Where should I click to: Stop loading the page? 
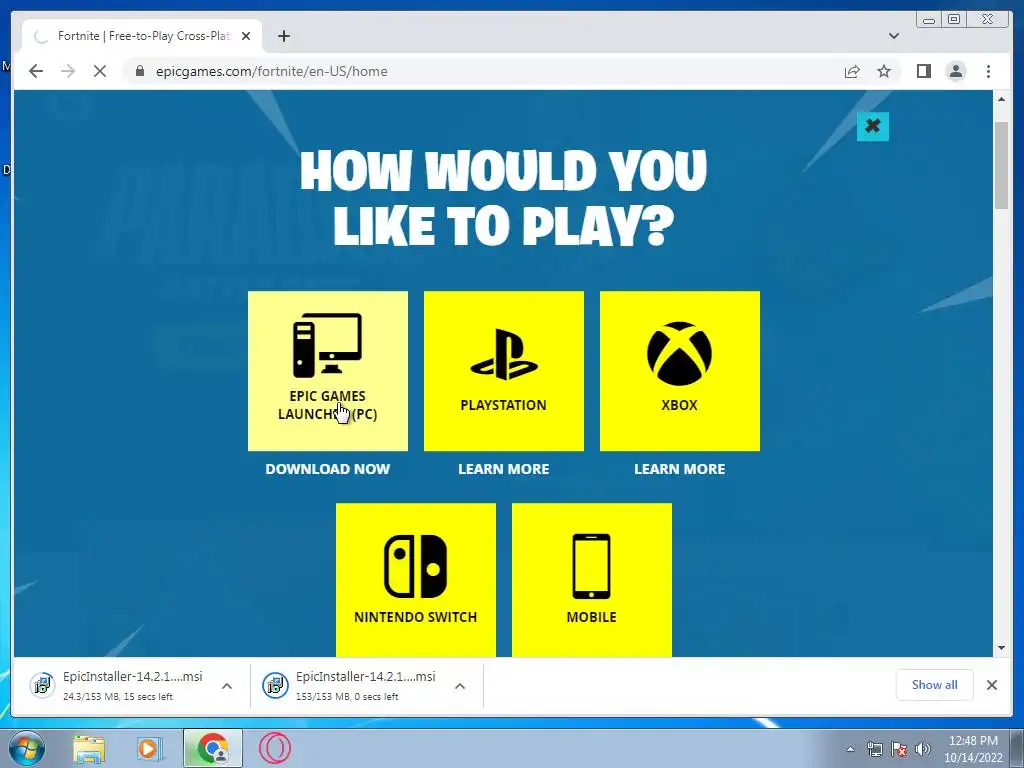point(100,71)
